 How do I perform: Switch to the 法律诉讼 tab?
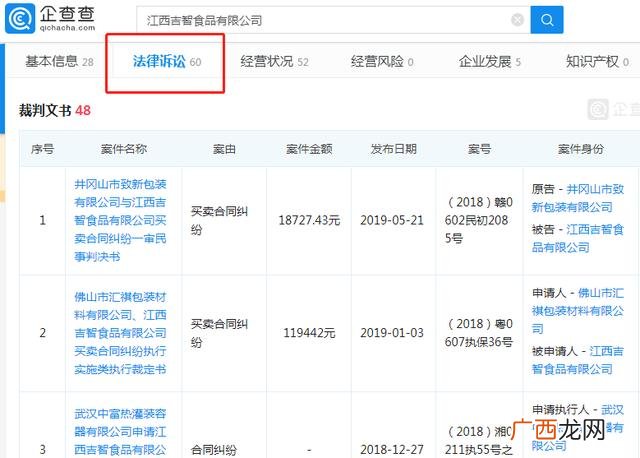pyautogui.click(x=167, y=62)
